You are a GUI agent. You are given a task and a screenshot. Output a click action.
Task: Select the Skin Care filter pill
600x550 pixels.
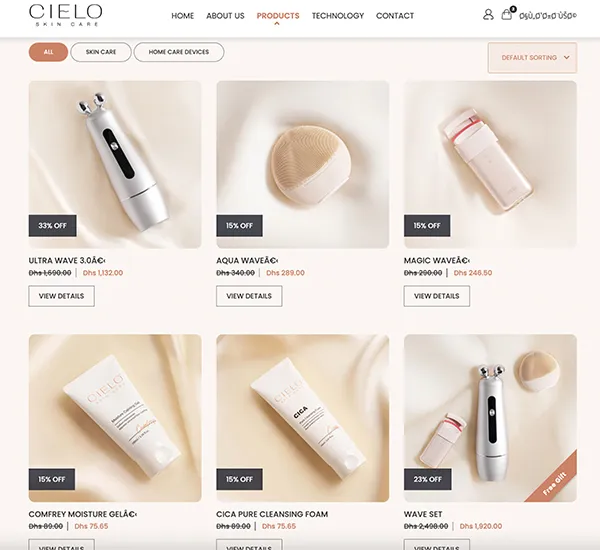(x=101, y=52)
